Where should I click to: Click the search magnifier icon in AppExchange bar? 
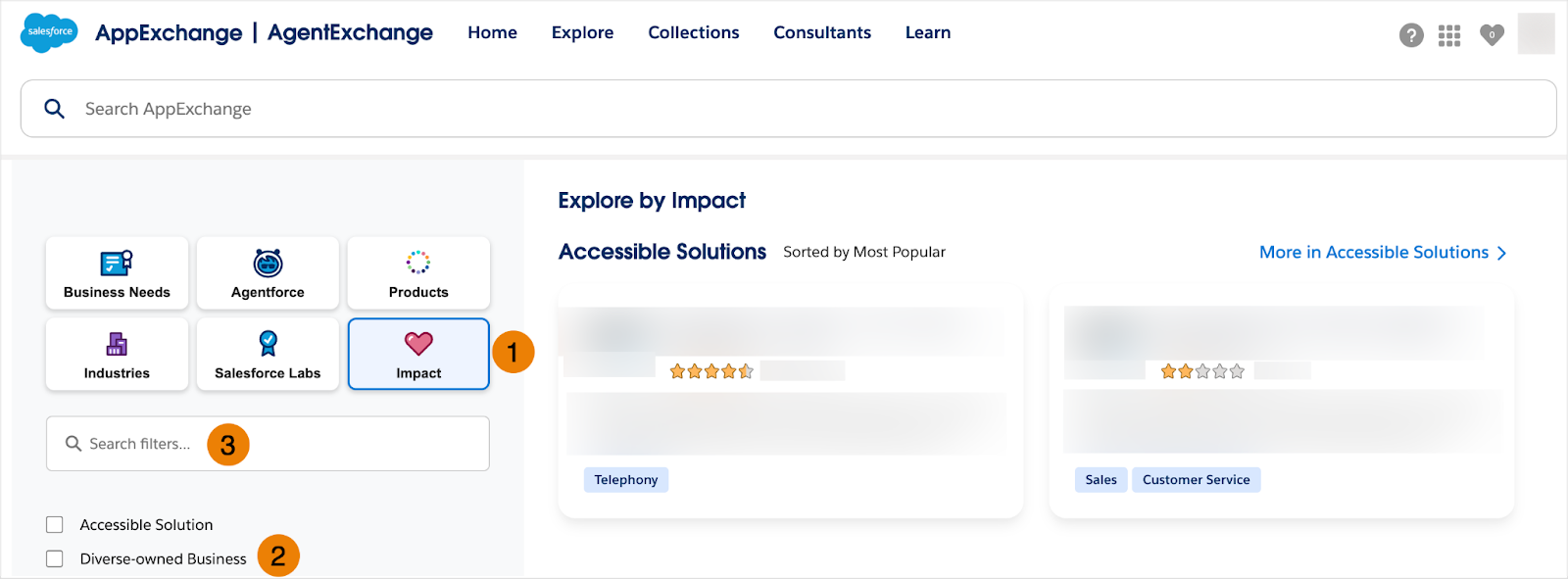tap(55, 109)
